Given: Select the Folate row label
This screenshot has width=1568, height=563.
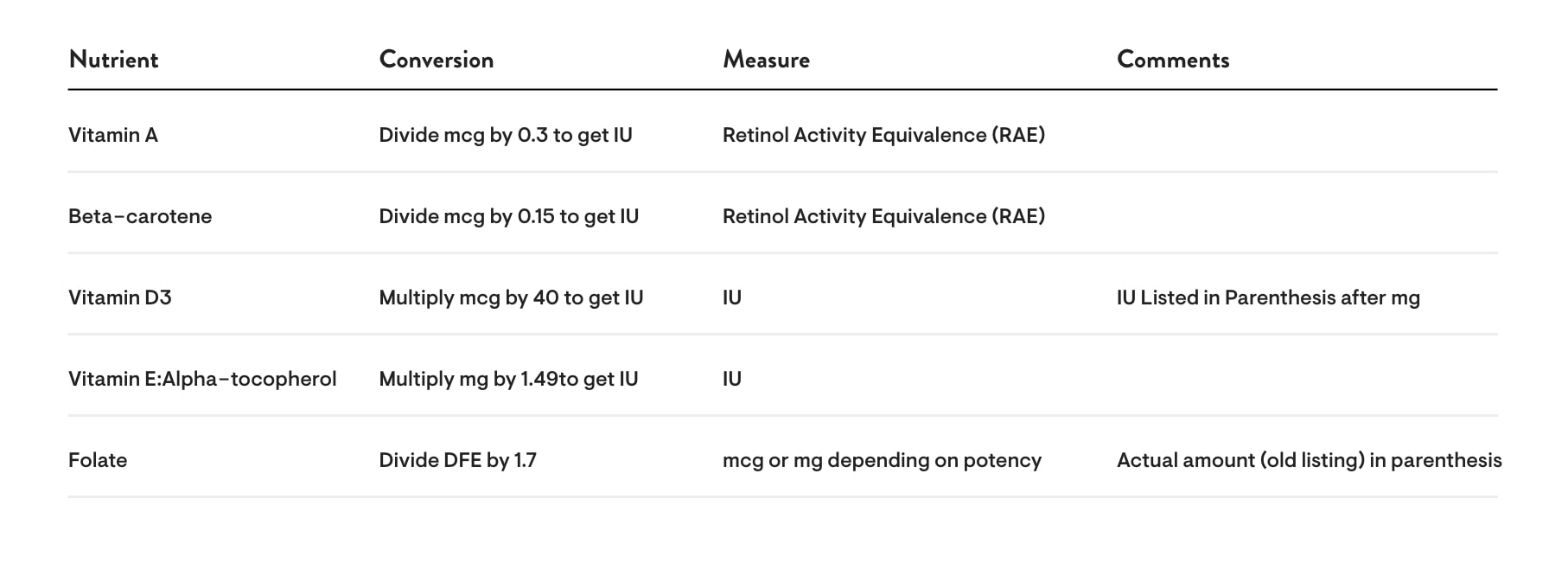Looking at the screenshot, I should coord(98,460).
